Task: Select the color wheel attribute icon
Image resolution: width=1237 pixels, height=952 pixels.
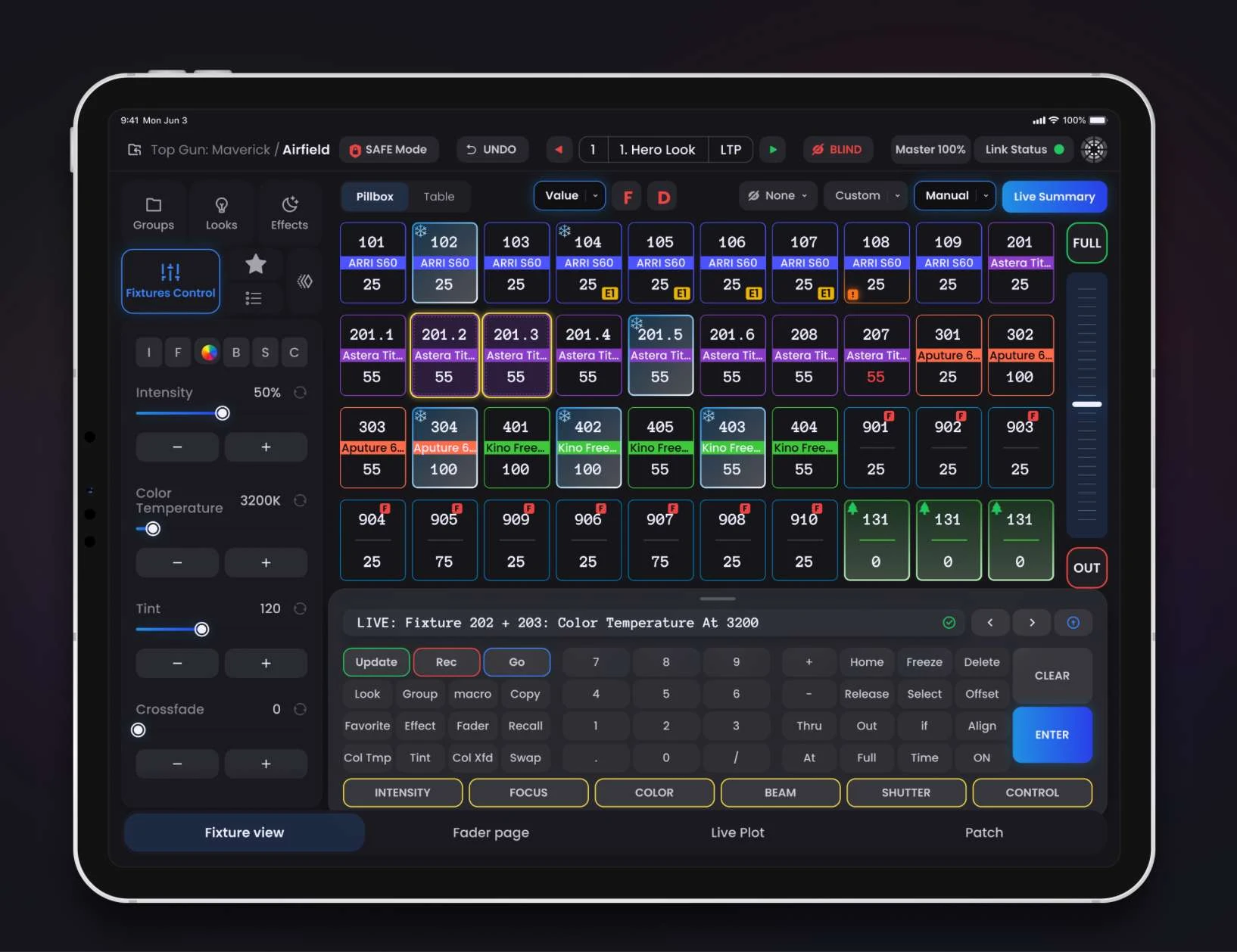Action: click(x=209, y=352)
